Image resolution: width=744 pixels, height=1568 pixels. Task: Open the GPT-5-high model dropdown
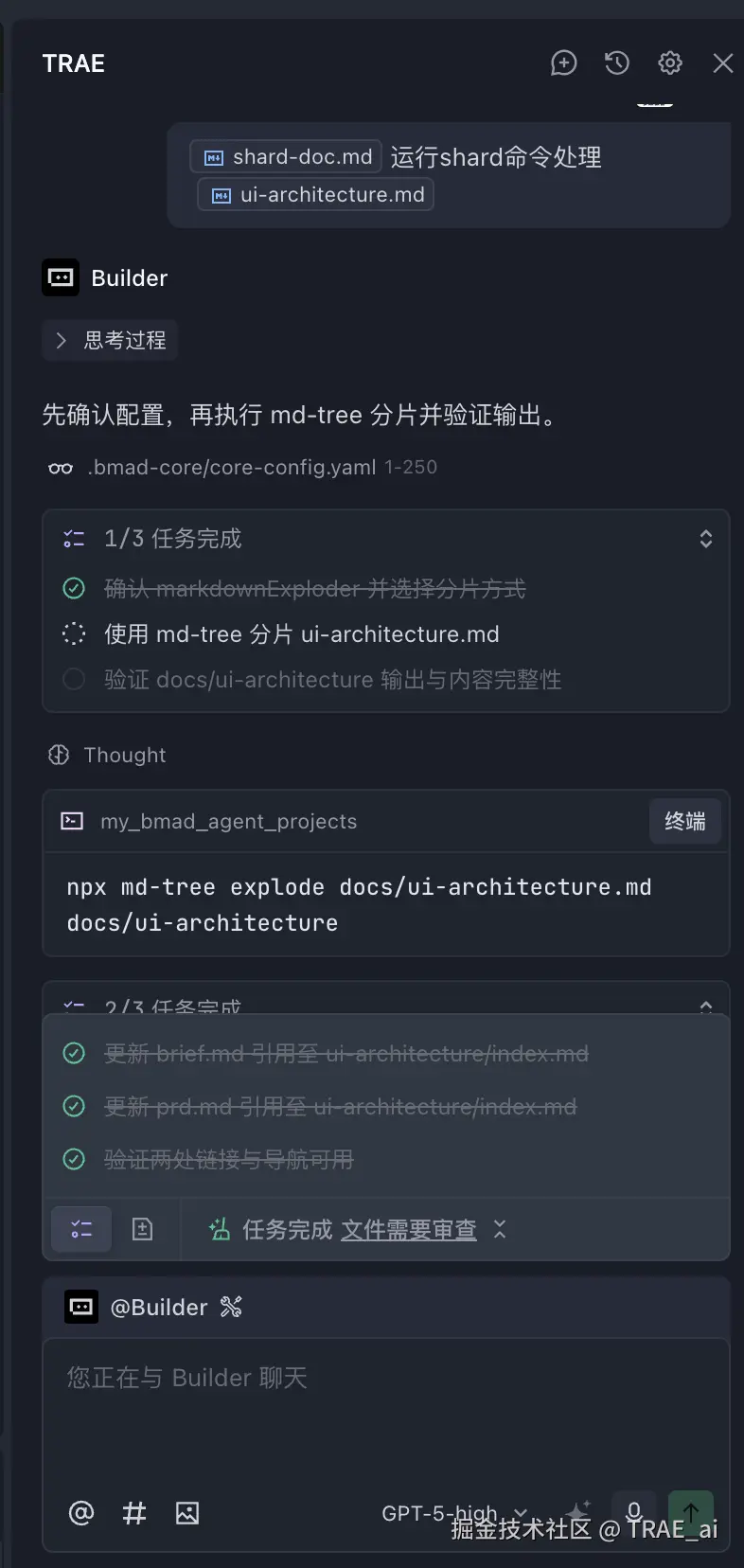click(x=454, y=1513)
